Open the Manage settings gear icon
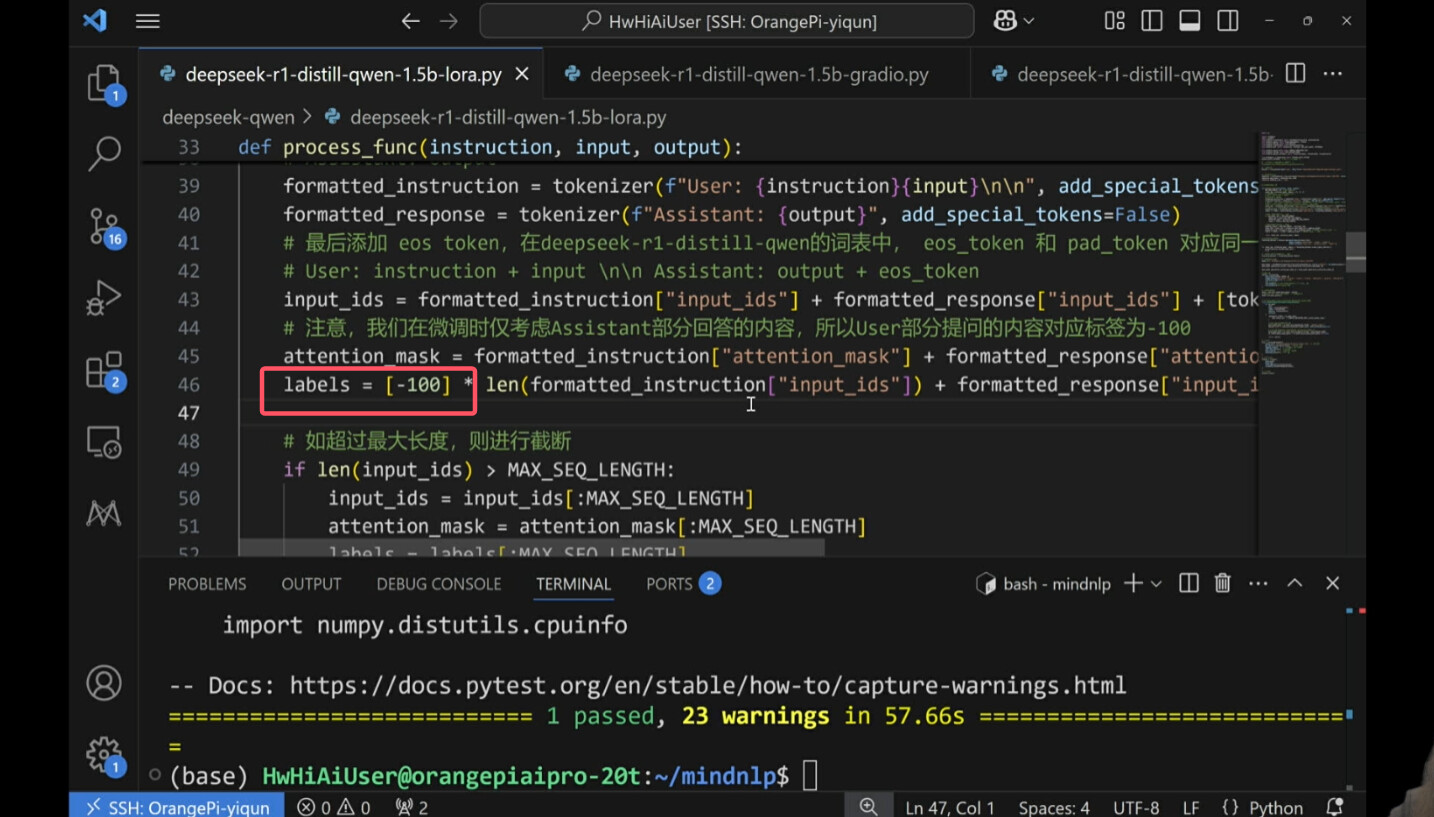Image resolution: width=1434 pixels, height=817 pixels. point(104,754)
